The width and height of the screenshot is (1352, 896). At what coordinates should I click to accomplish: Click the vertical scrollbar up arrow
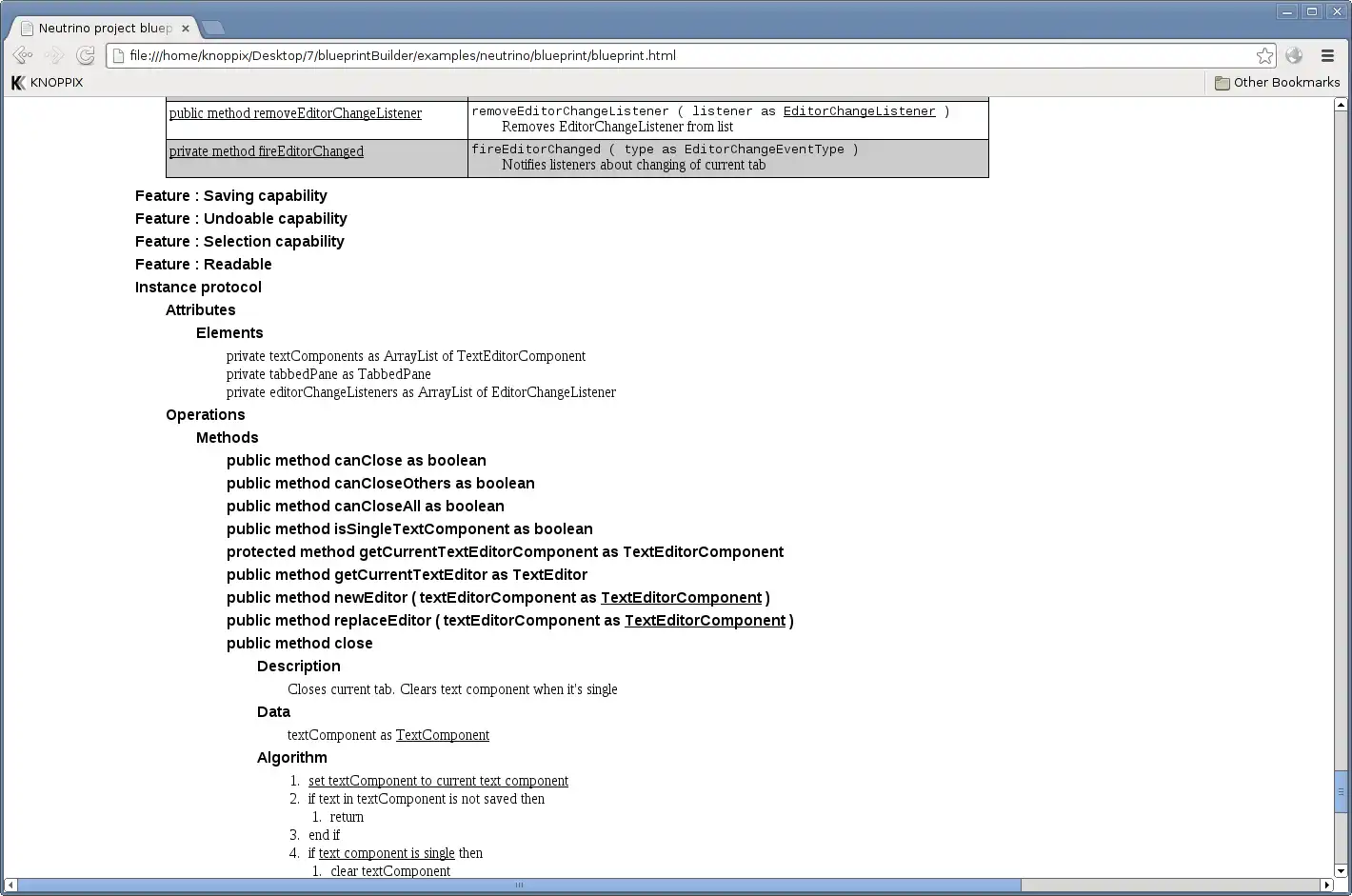click(1342, 104)
